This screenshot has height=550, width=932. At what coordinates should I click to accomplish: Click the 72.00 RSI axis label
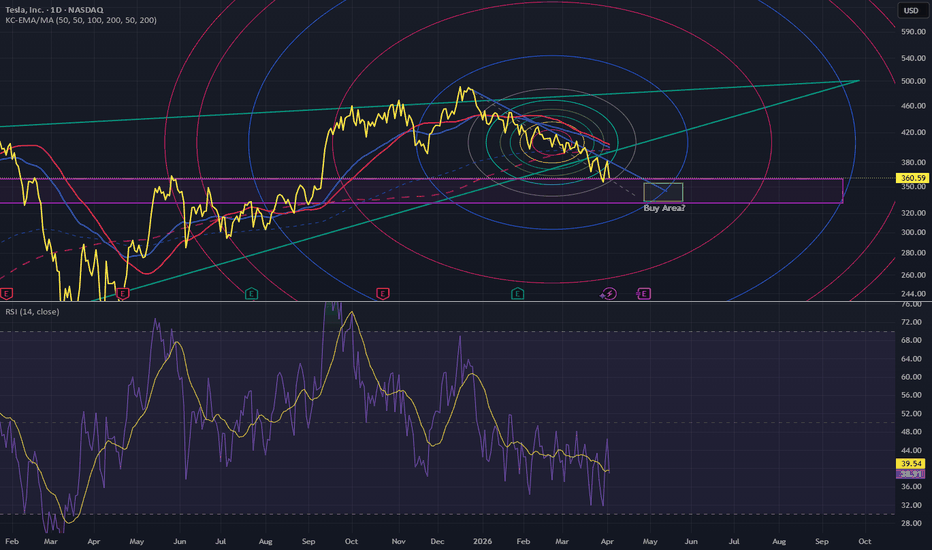tap(911, 322)
